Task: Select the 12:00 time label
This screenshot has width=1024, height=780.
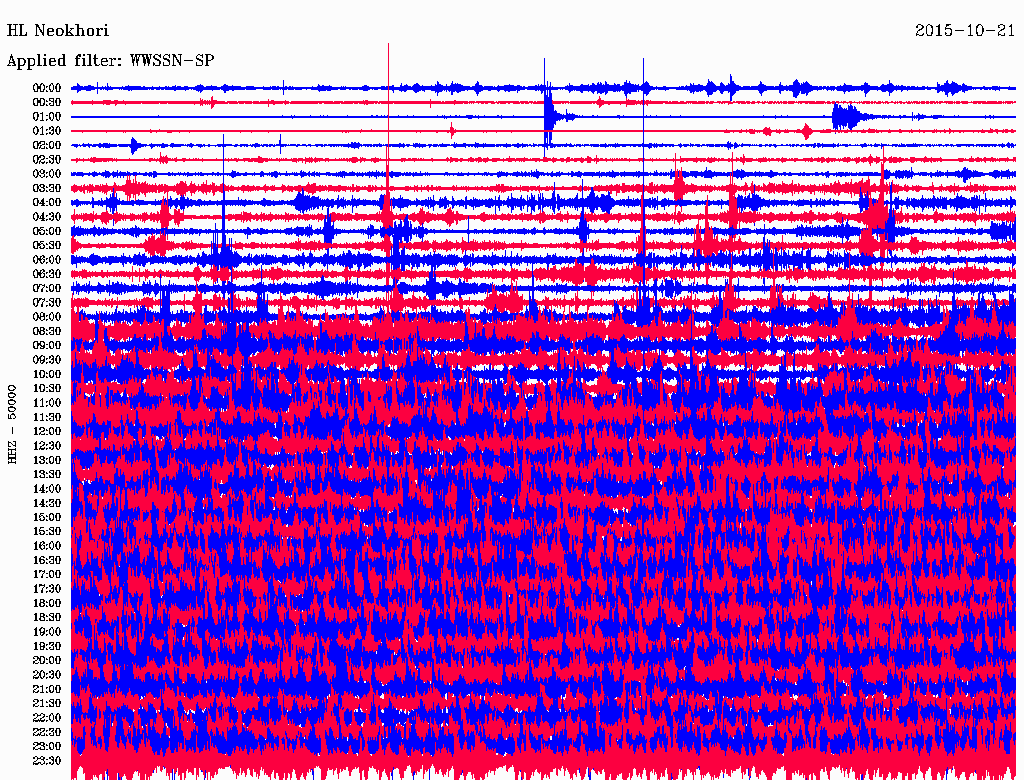Action: pyautogui.click(x=47, y=431)
